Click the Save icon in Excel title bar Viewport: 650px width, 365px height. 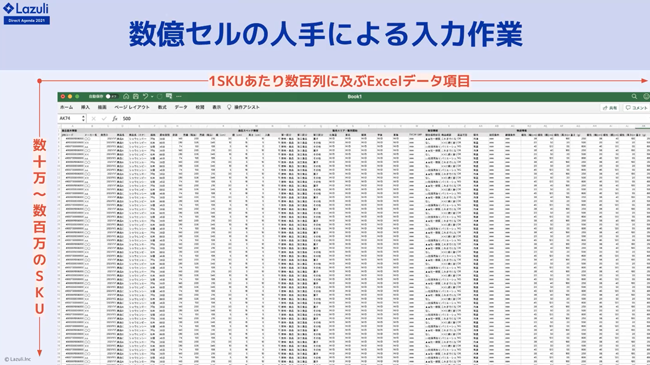tap(136, 96)
